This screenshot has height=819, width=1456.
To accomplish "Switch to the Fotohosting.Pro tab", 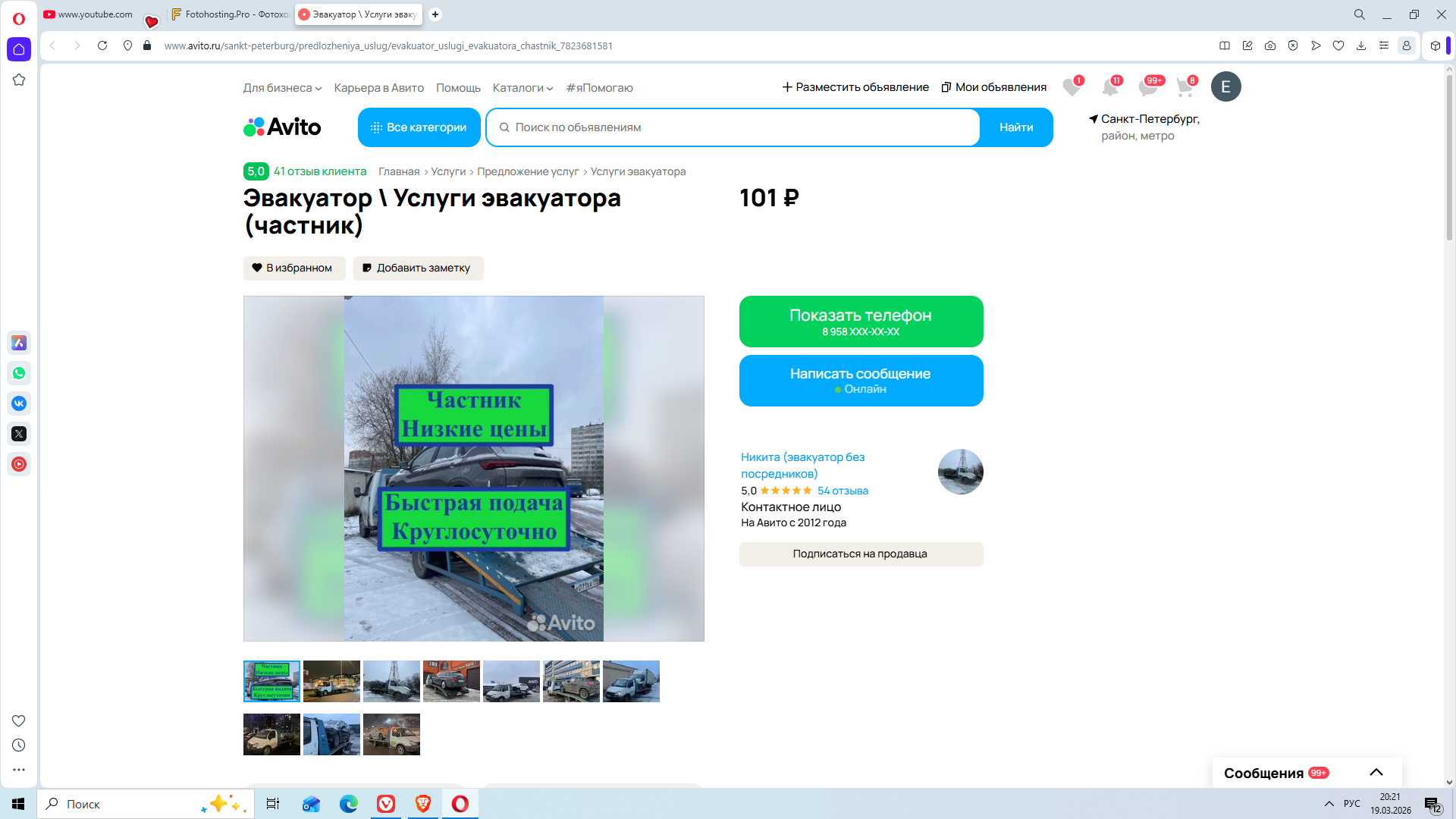I will tap(231, 14).
